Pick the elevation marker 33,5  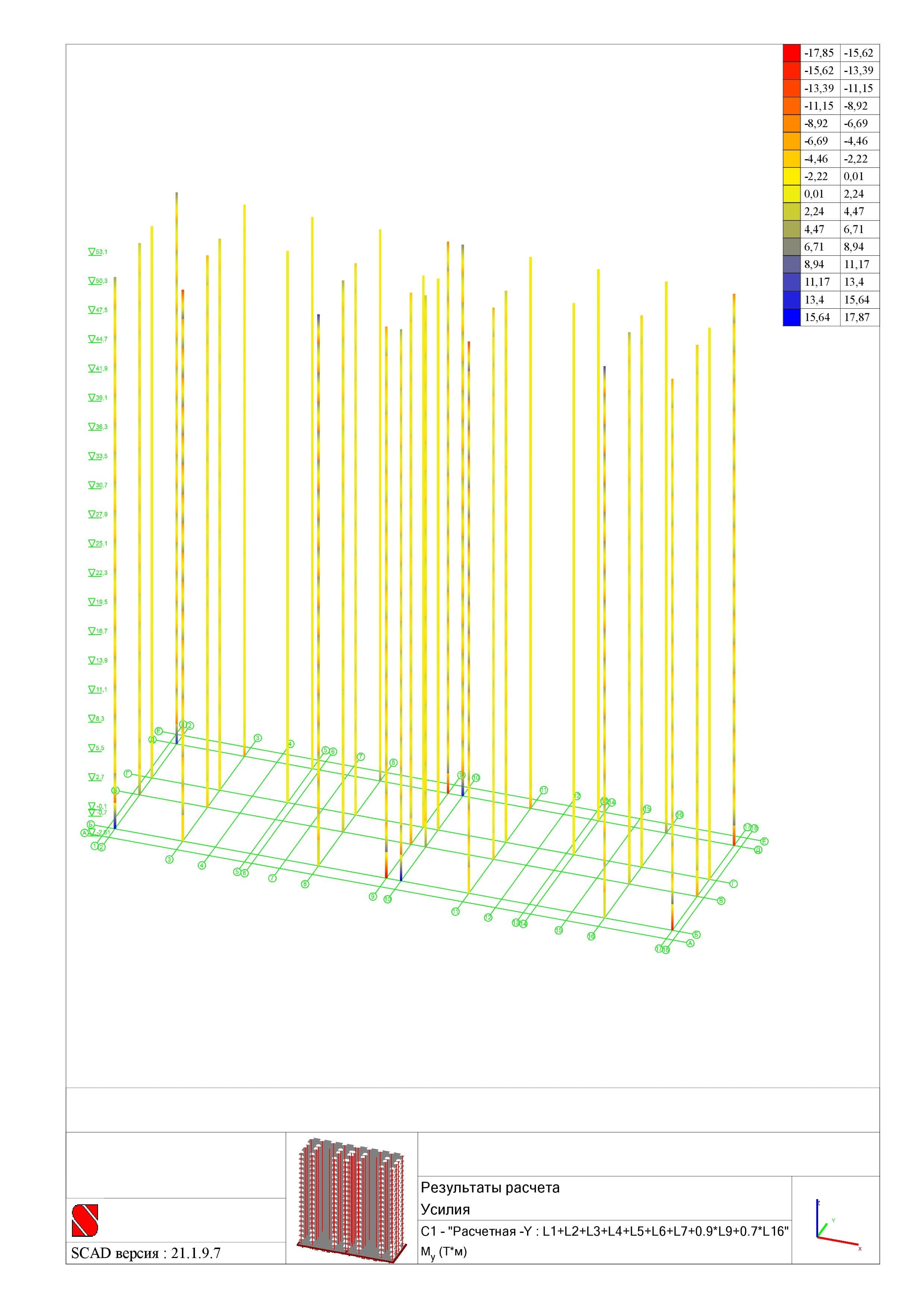[x=98, y=456]
